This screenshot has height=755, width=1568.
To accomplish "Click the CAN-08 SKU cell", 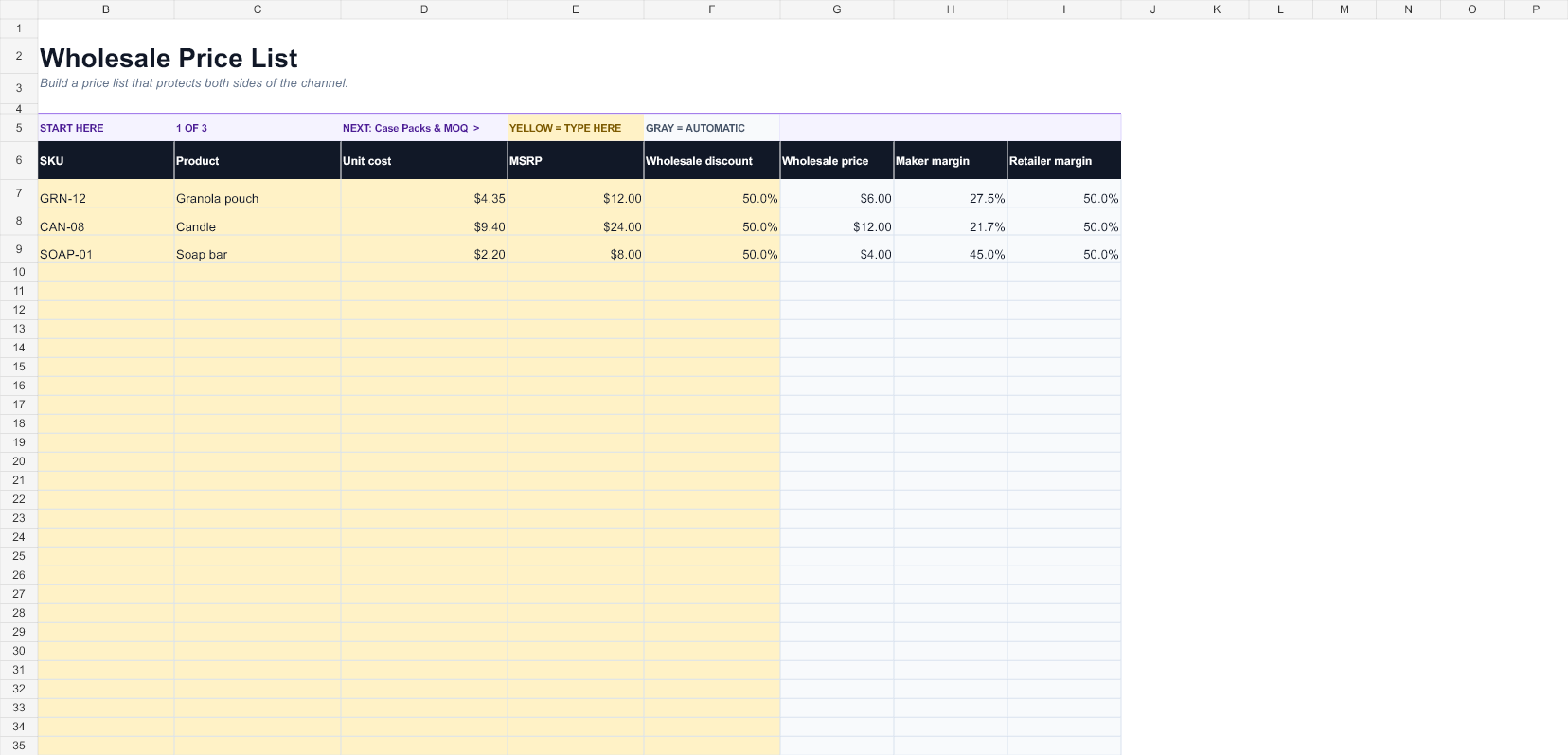I will [106, 222].
